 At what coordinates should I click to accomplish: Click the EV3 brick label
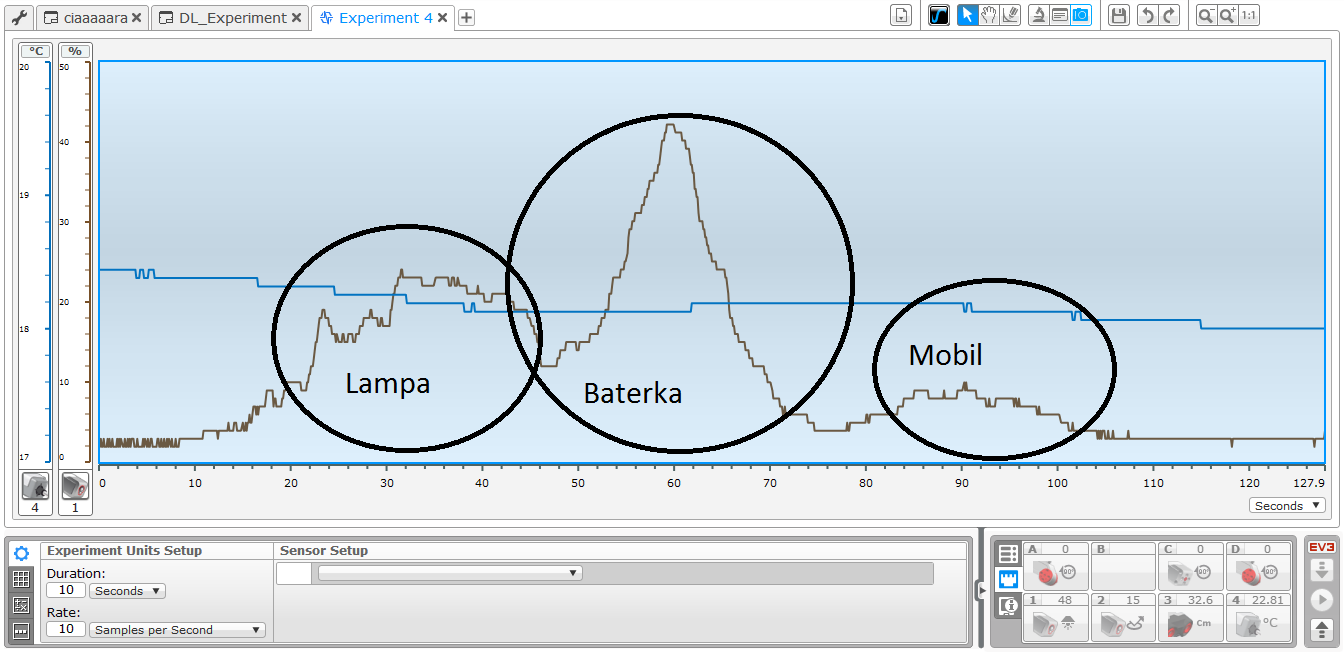coord(1322,547)
